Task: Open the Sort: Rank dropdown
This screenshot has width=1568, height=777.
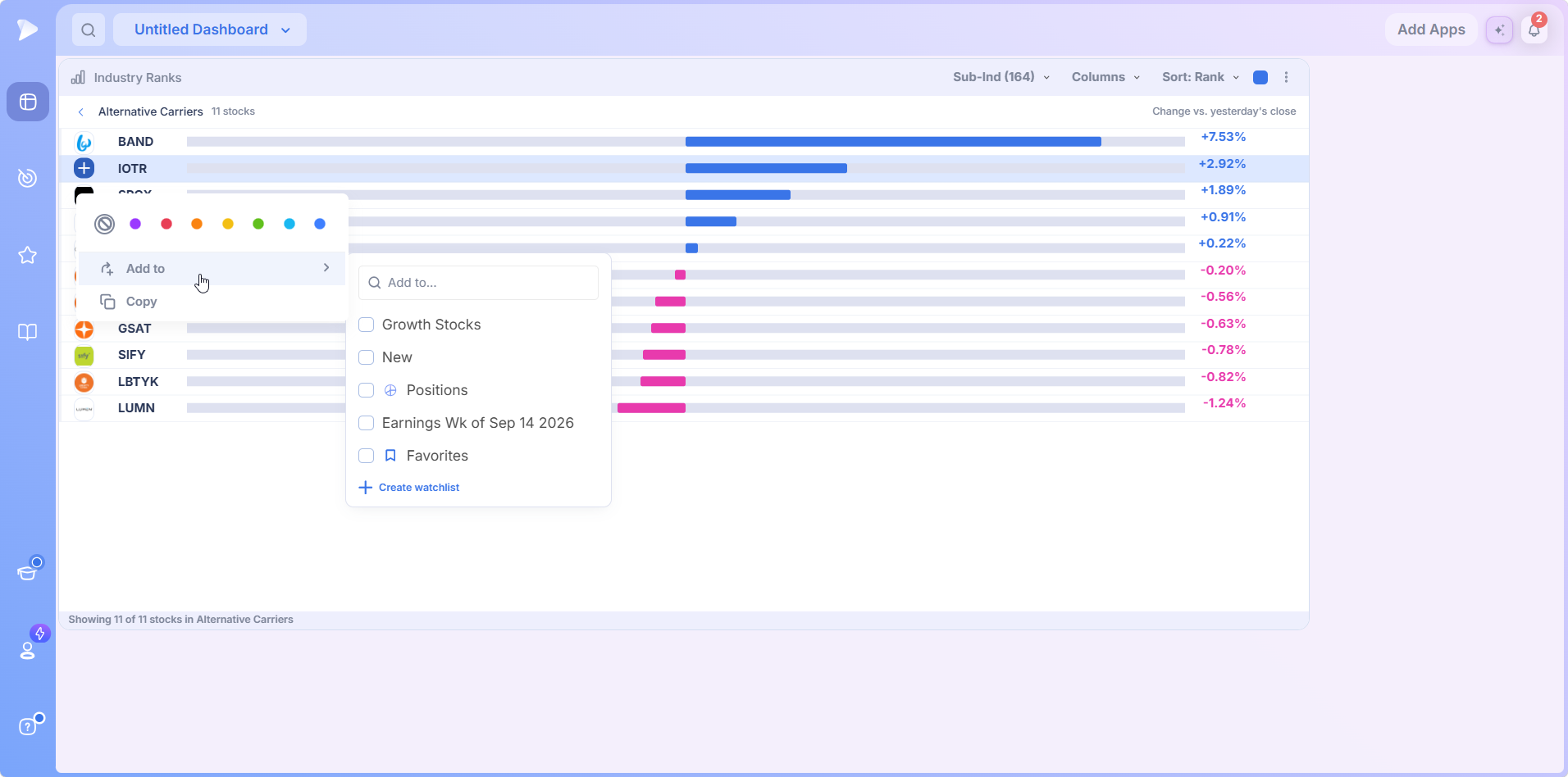Action: pyautogui.click(x=1201, y=77)
